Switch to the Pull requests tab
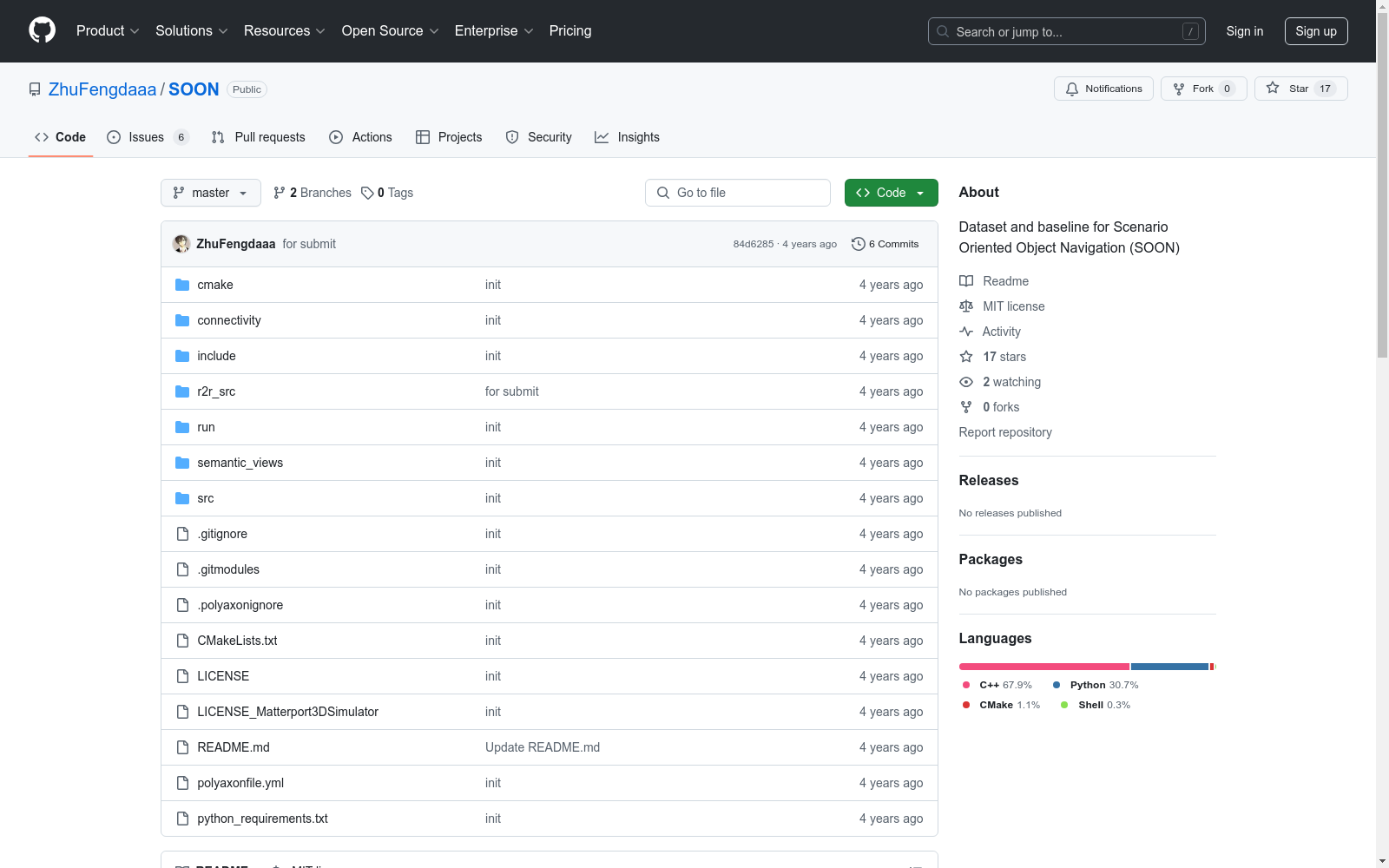Screen dimensions: 1389x868 pyautogui.click(x=259, y=137)
